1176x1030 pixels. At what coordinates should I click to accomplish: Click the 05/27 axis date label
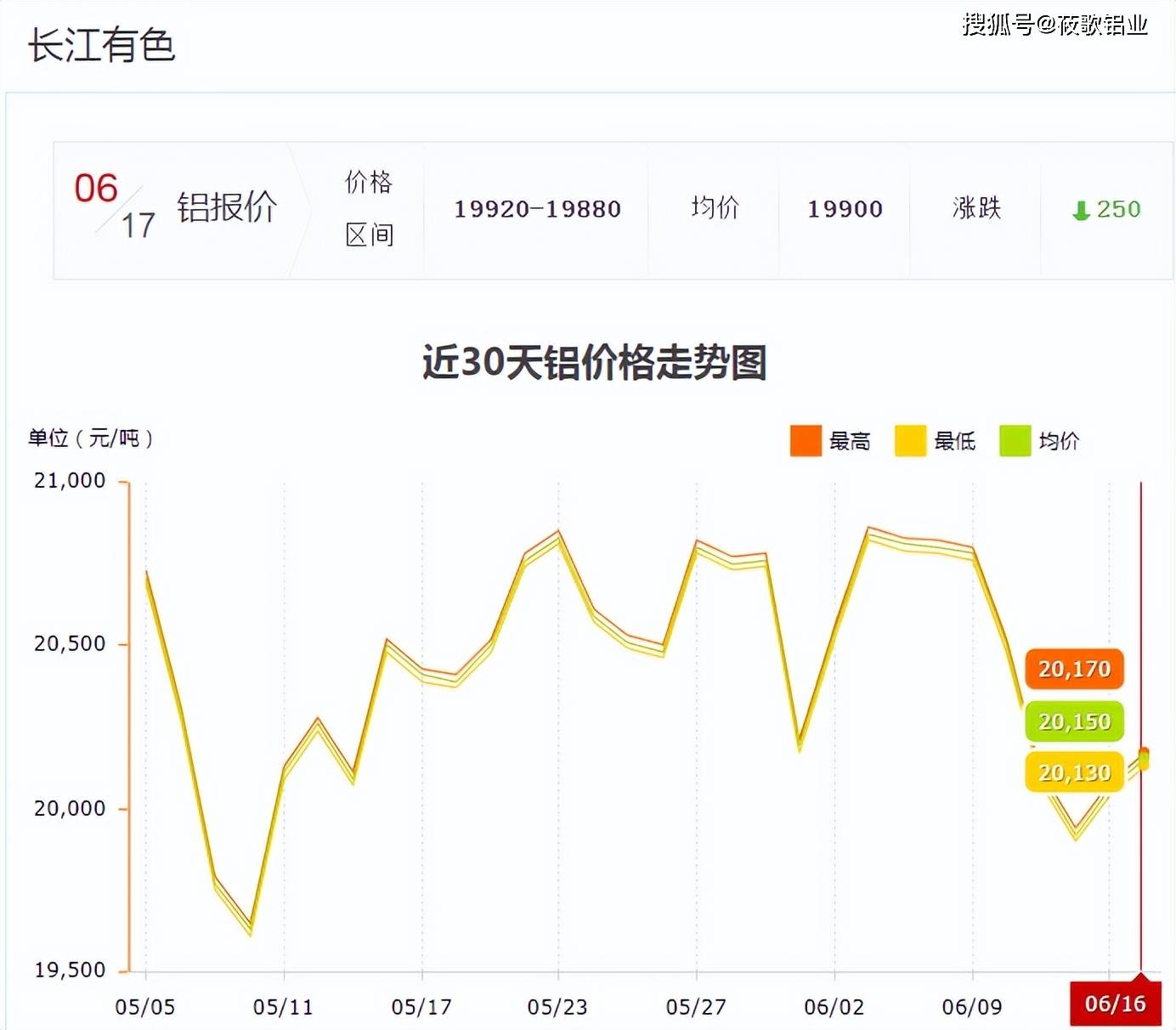pos(696,1007)
